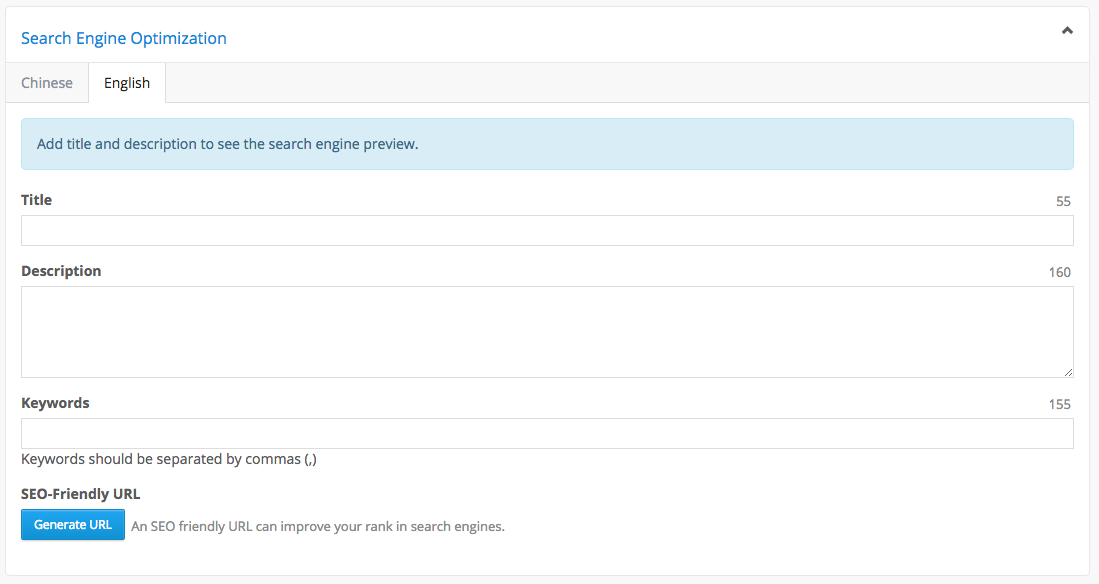This screenshot has width=1099, height=584.
Task: Click the Title field label
Action: [x=36, y=200]
